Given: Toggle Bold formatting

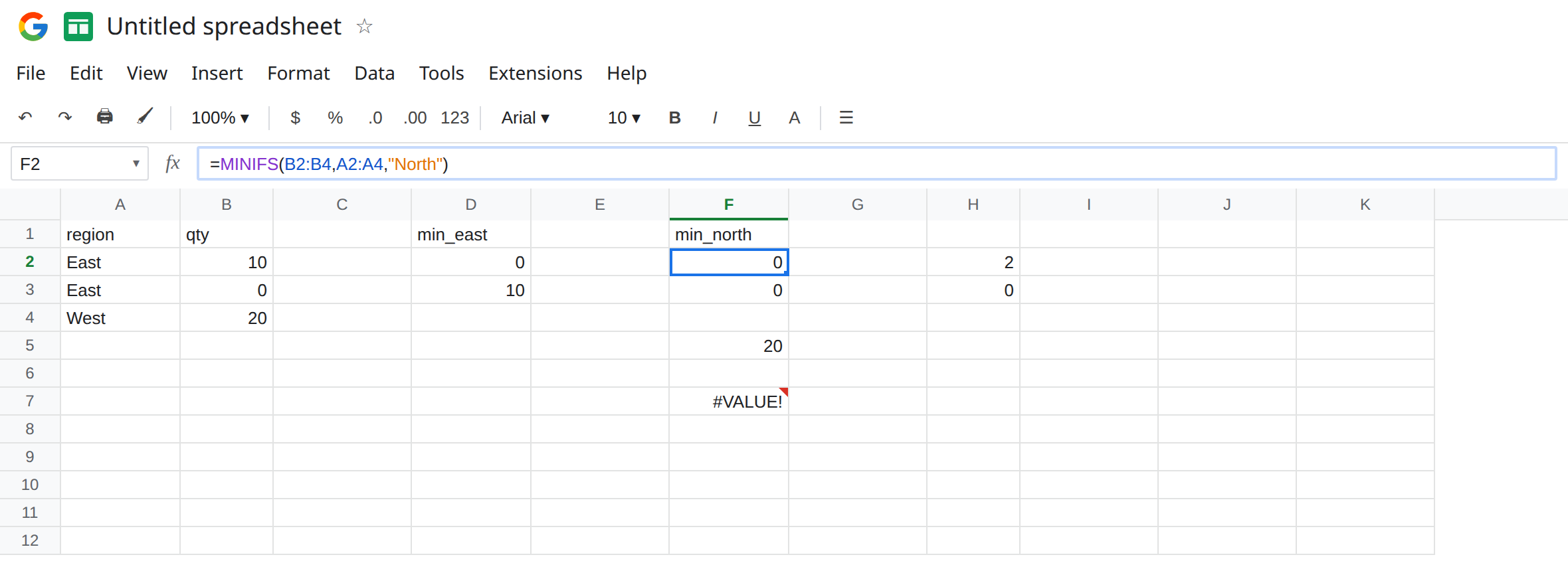Looking at the screenshot, I should (x=674, y=118).
